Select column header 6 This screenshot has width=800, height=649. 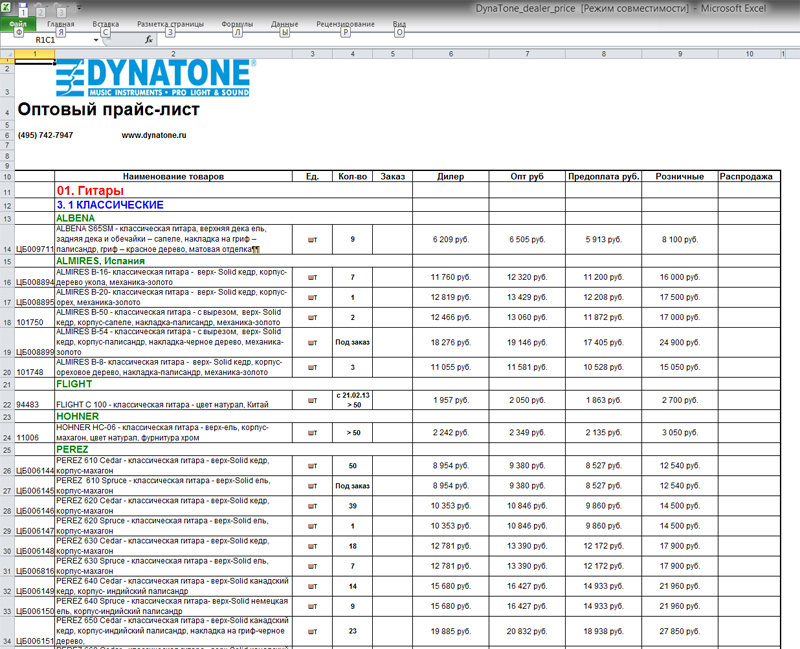pos(451,54)
